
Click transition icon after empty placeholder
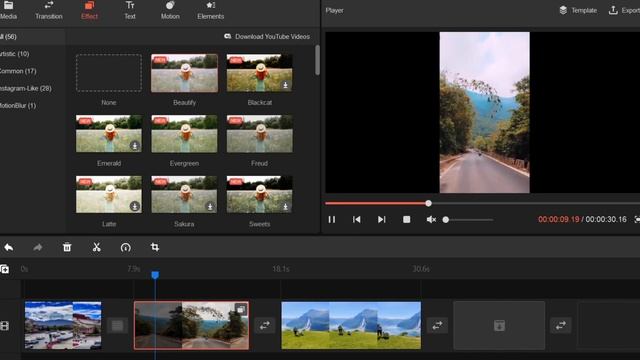coord(561,325)
